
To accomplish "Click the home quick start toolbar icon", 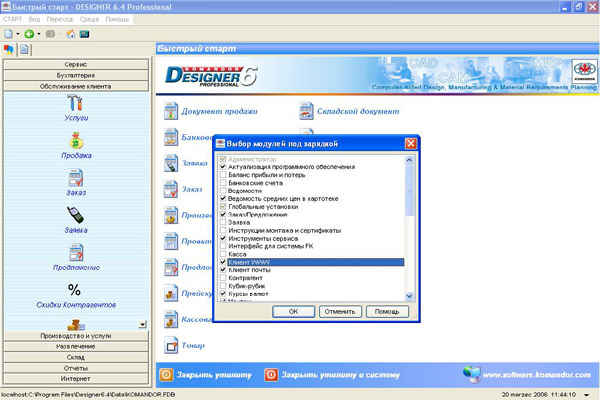I will (x=70, y=34).
